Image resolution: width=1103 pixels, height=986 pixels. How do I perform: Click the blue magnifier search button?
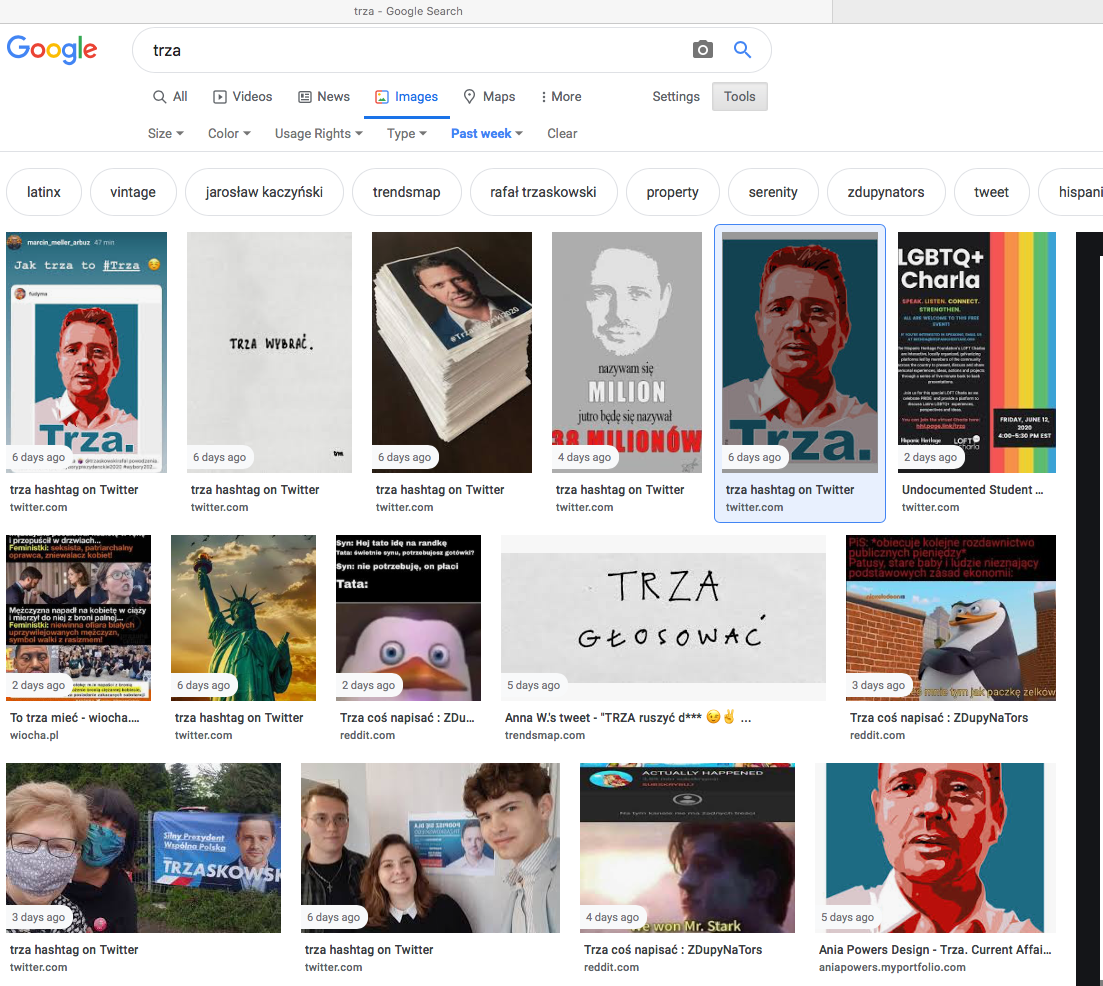pyautogui.click(x=742, y=50)
